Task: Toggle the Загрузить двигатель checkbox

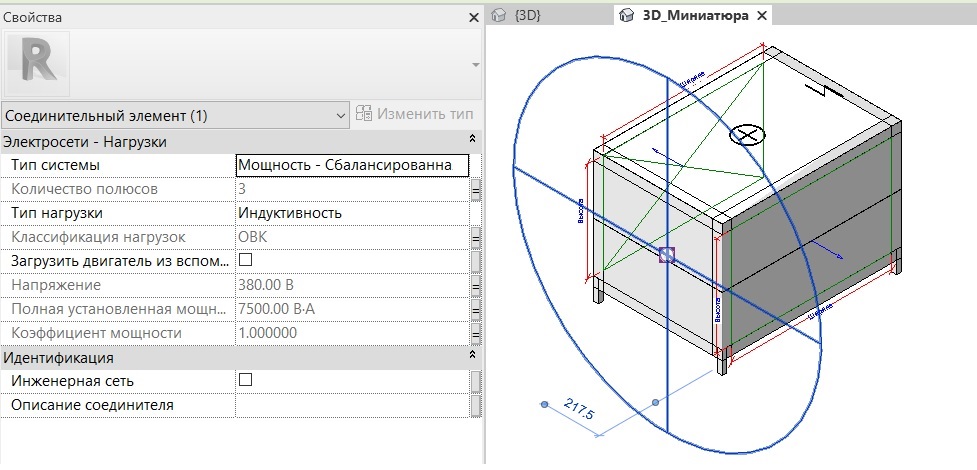Action: coord(245,260)
